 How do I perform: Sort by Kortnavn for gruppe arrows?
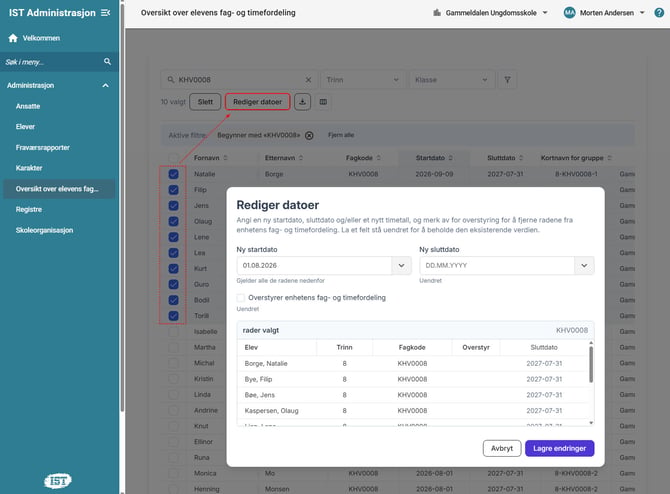coord(609,158)
